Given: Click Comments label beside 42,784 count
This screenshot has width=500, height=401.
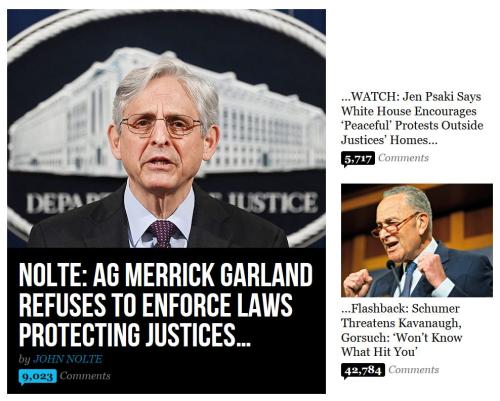Looking at the screenshot, I should pos(414,370).
